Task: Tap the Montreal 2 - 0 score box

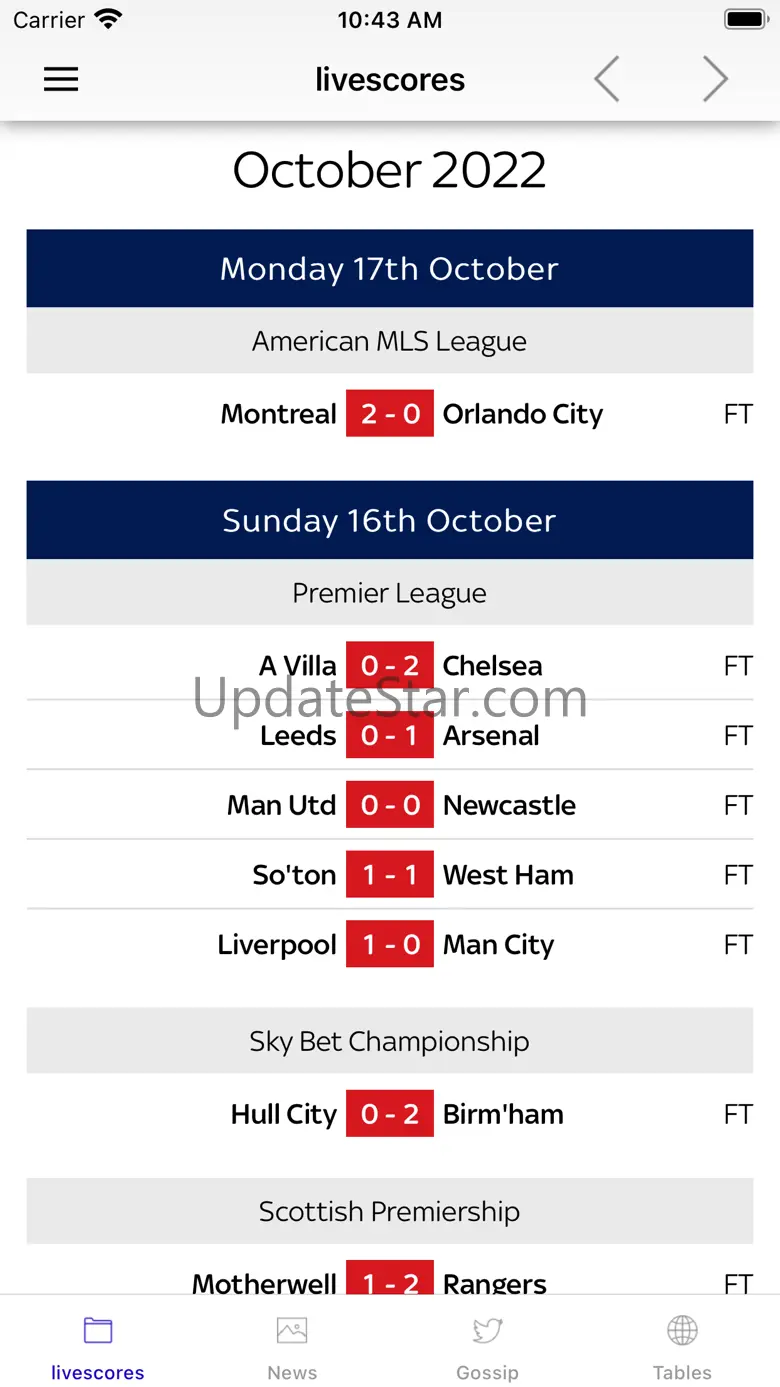Action: [x=390, y=414]
